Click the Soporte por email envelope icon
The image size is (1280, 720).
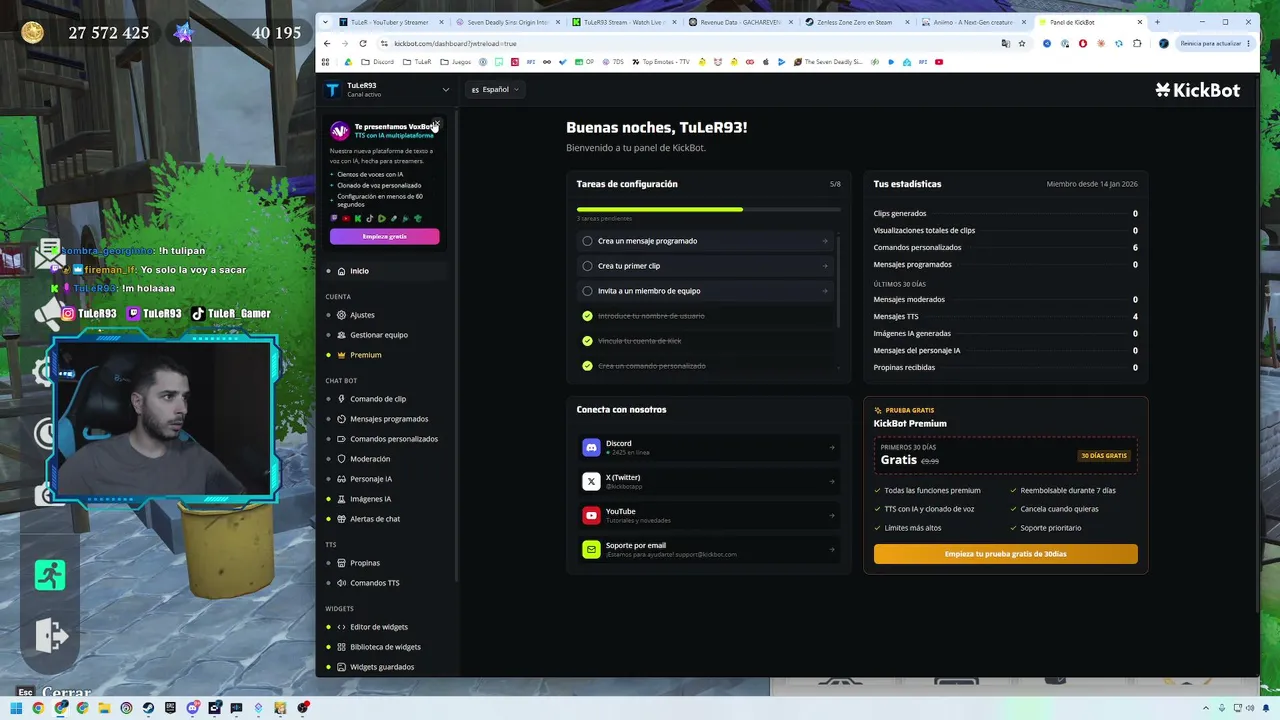pyautogui.click(x=591, y=549)
